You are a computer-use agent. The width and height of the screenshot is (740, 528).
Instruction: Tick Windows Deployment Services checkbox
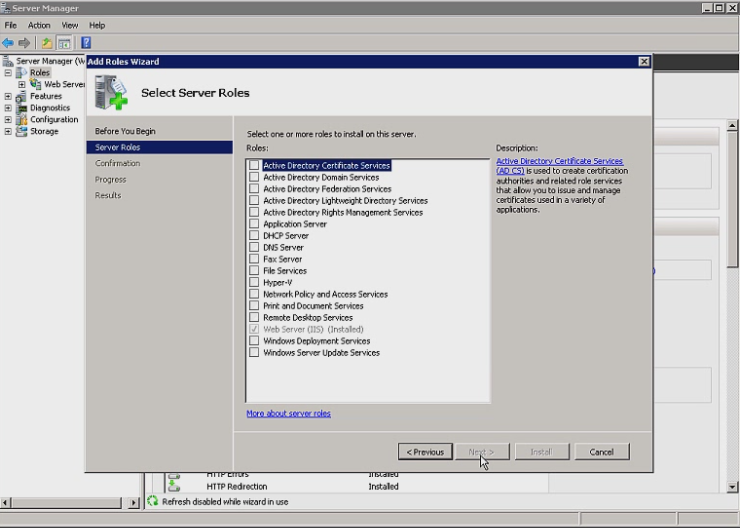click(x=254, y=341)
